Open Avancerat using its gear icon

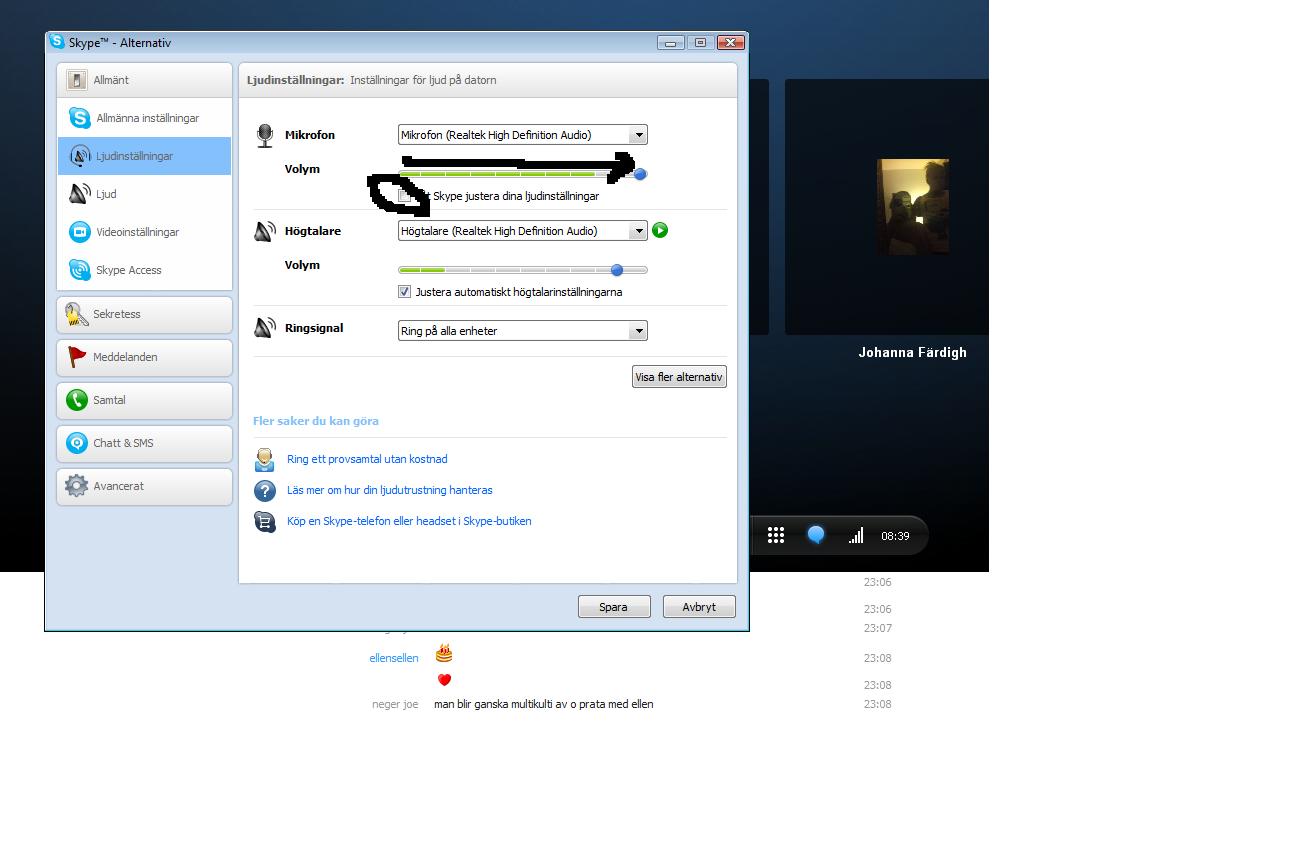tap(77, 486)
